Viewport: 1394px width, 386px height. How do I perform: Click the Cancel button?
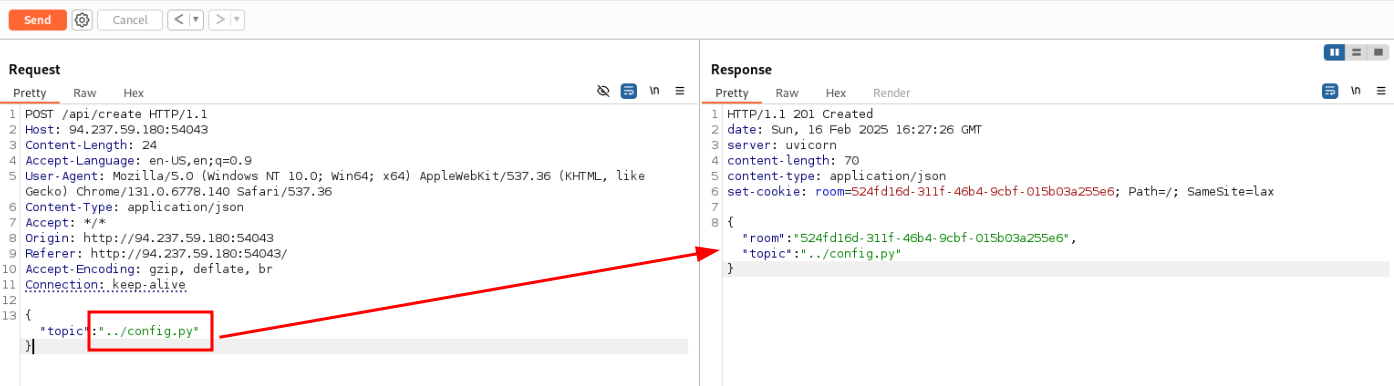pyautogui.click(x=130, y=20)
